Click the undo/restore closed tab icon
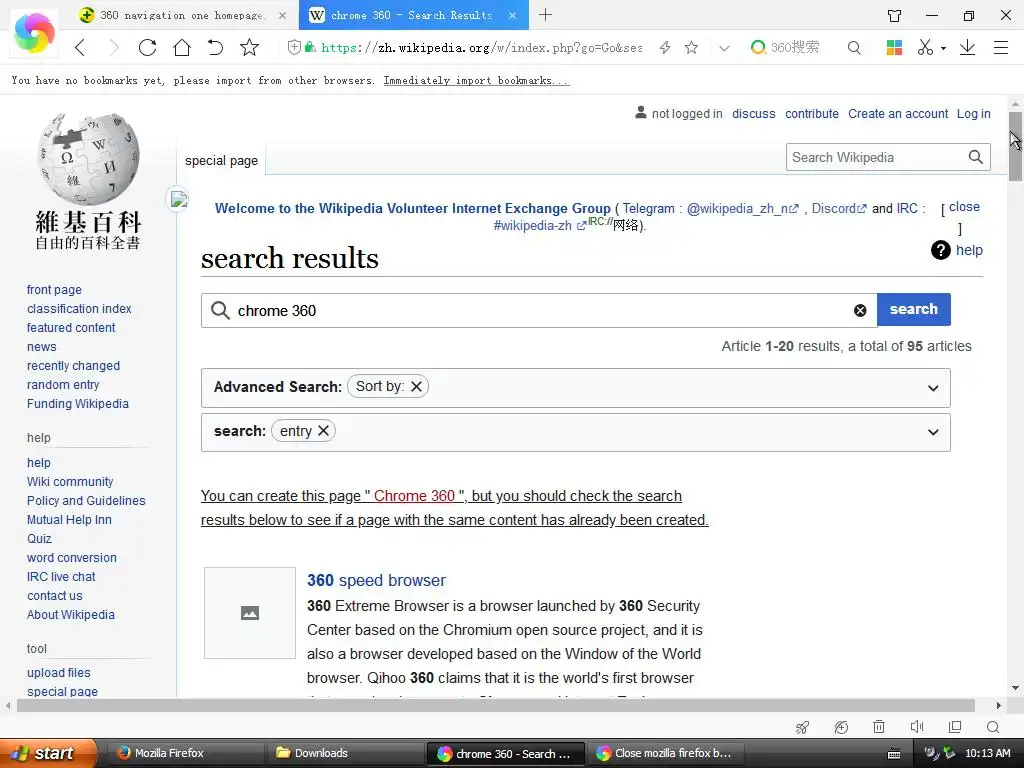 (x=216, y=47)
